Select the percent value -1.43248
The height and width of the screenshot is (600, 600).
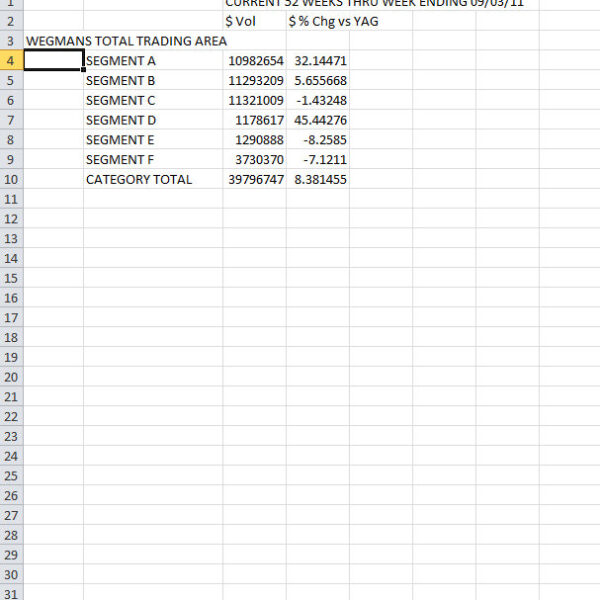tap(318, 100)
